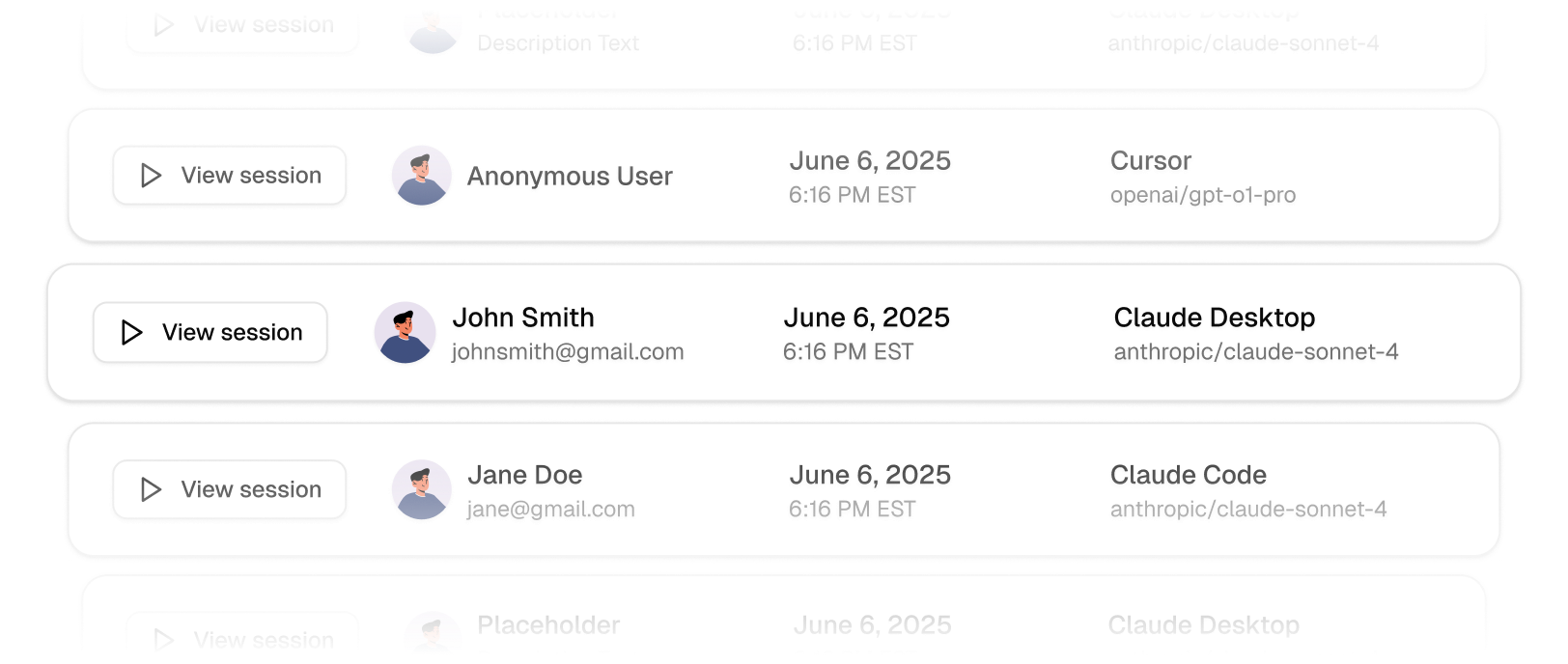
Task: Click John Smith's avatar icon
Action: 405,332
